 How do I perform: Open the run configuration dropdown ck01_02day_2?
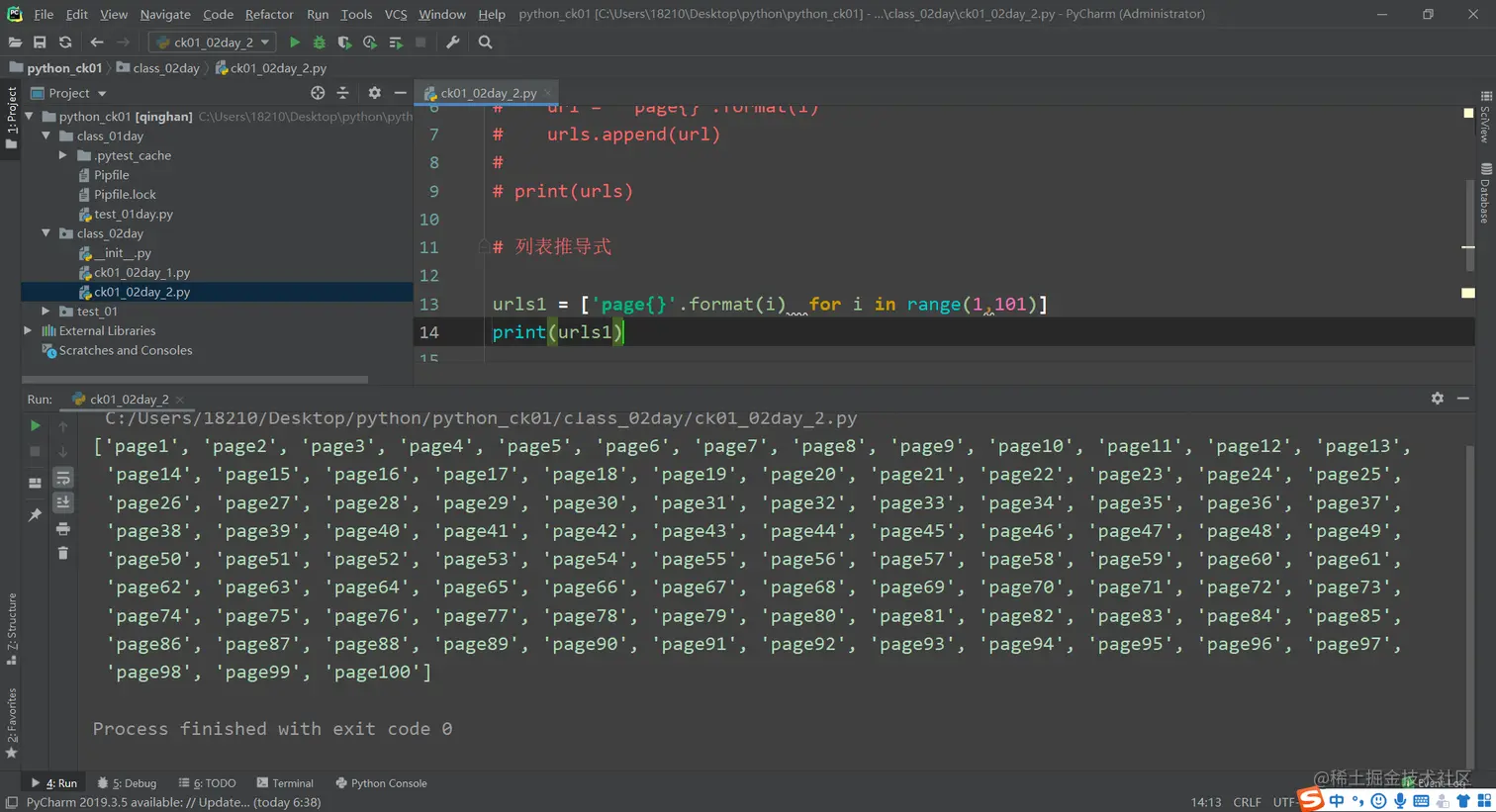click(212, 43)
